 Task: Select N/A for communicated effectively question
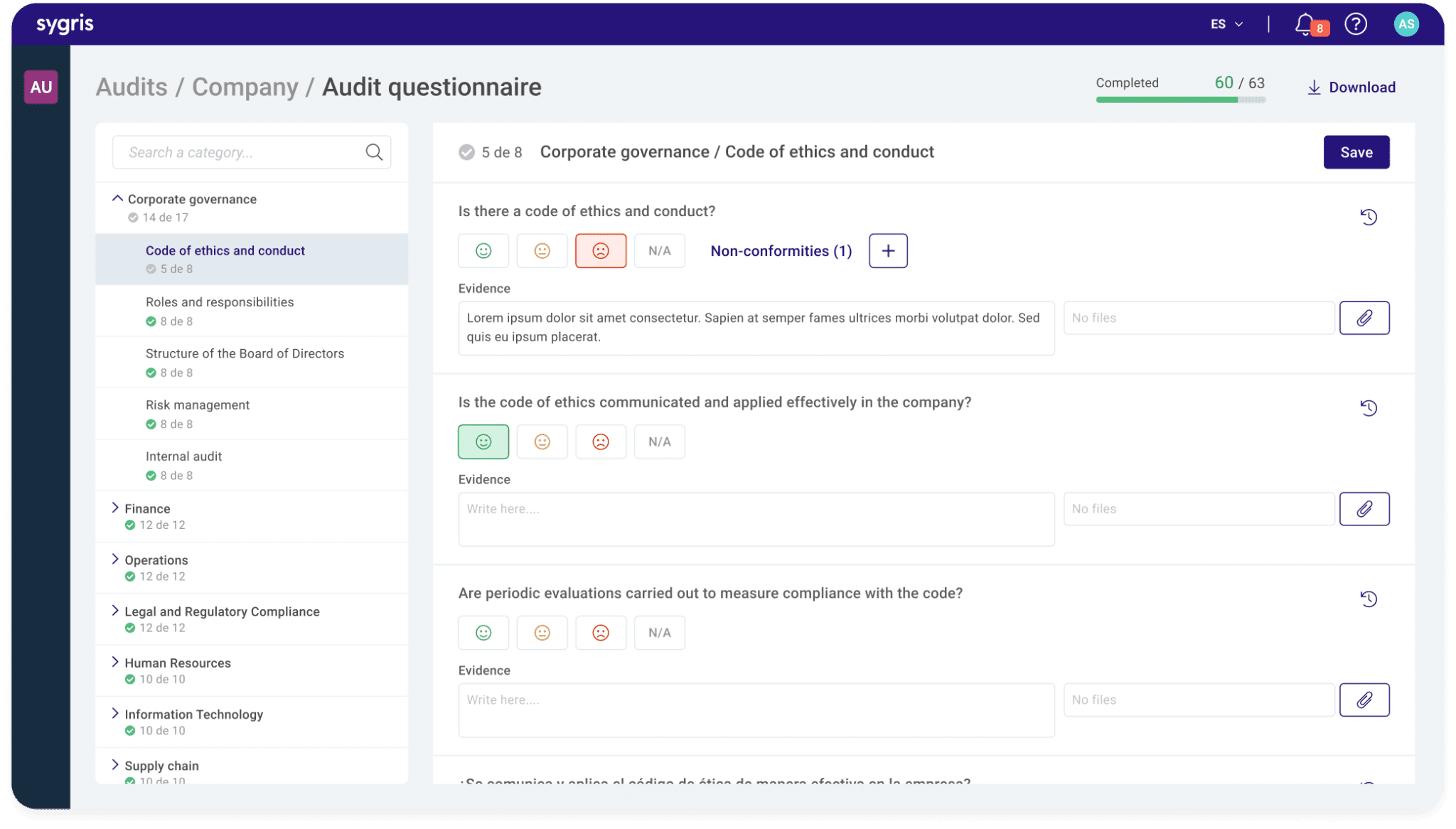coord(659,442)
